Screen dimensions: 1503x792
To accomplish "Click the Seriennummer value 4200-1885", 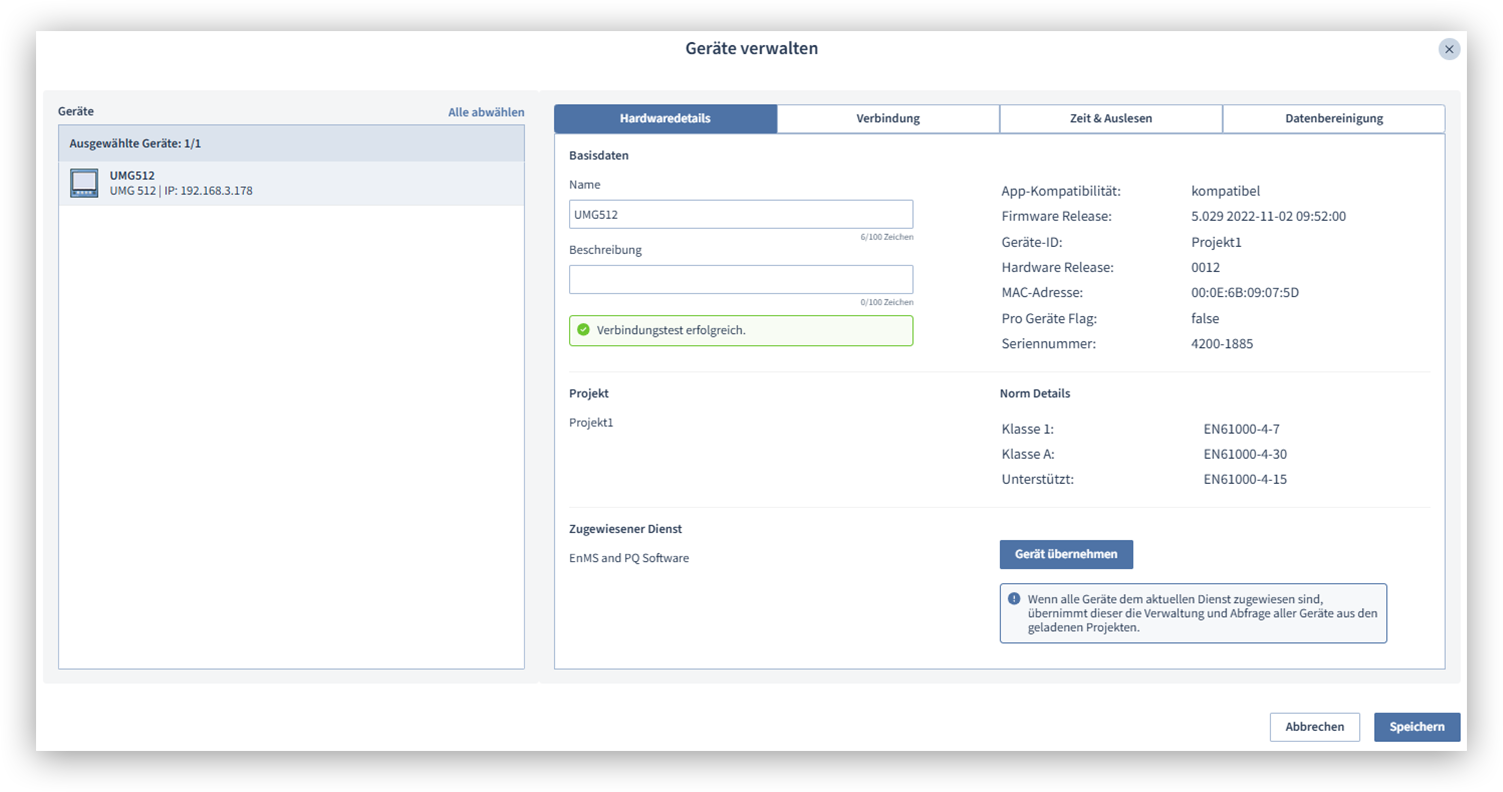I will tap(1222, 343).
